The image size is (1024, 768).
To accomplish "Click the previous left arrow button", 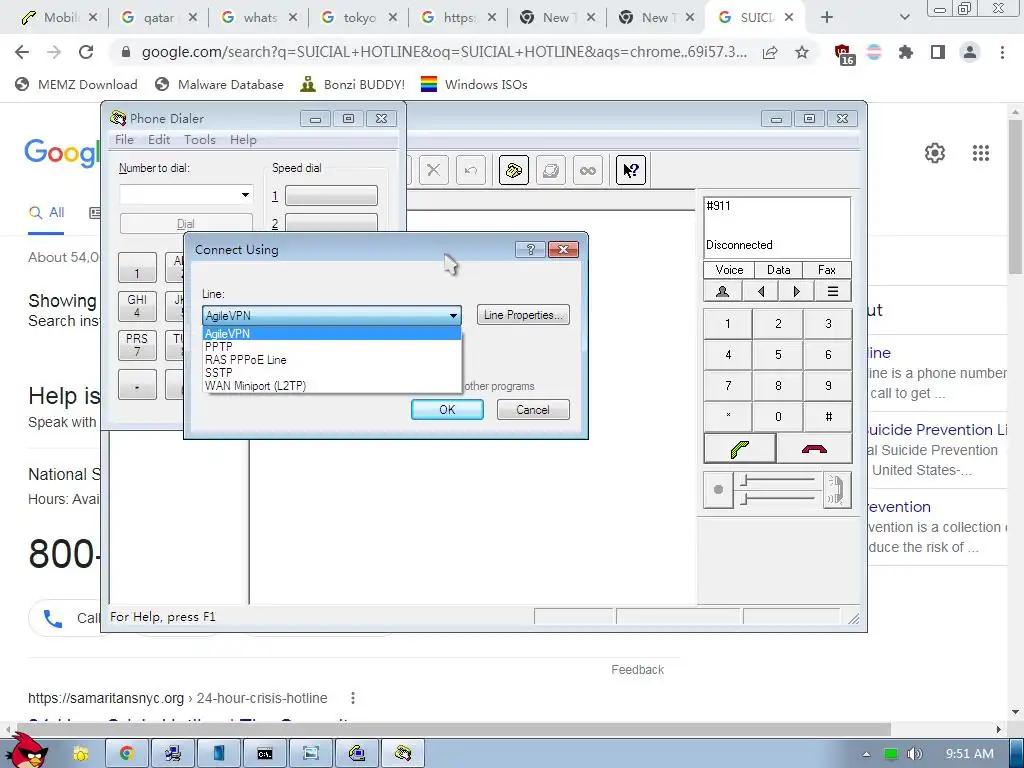I will click(760, 291).
